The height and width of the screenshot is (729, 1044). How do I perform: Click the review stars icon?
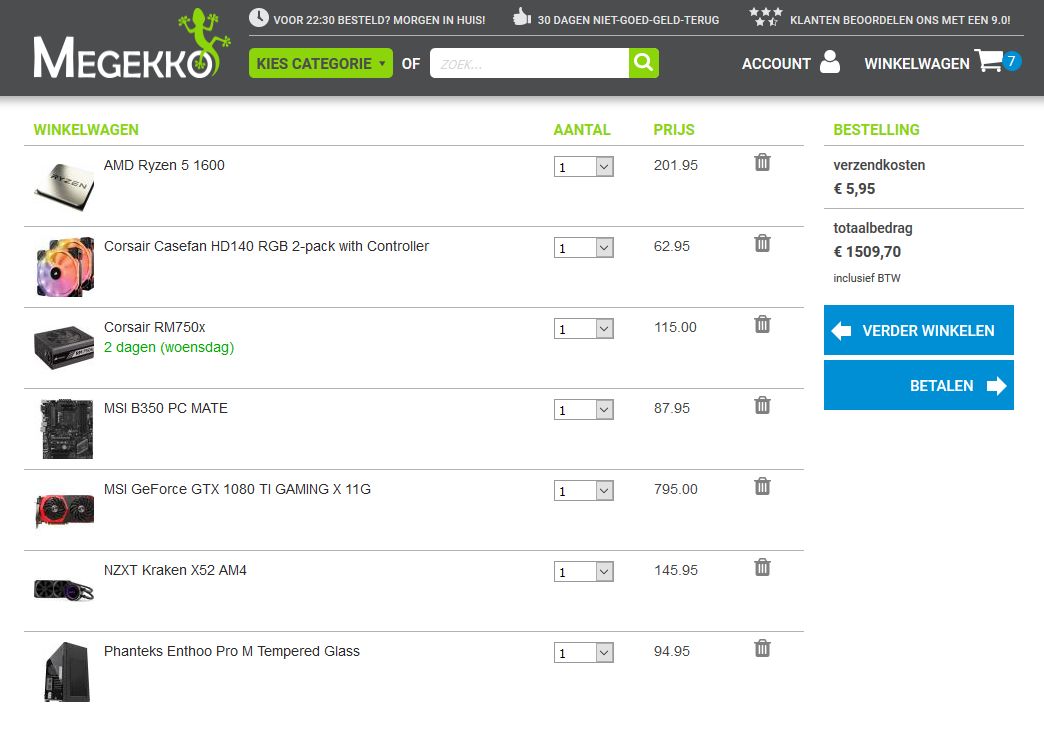tap(766, 17)
